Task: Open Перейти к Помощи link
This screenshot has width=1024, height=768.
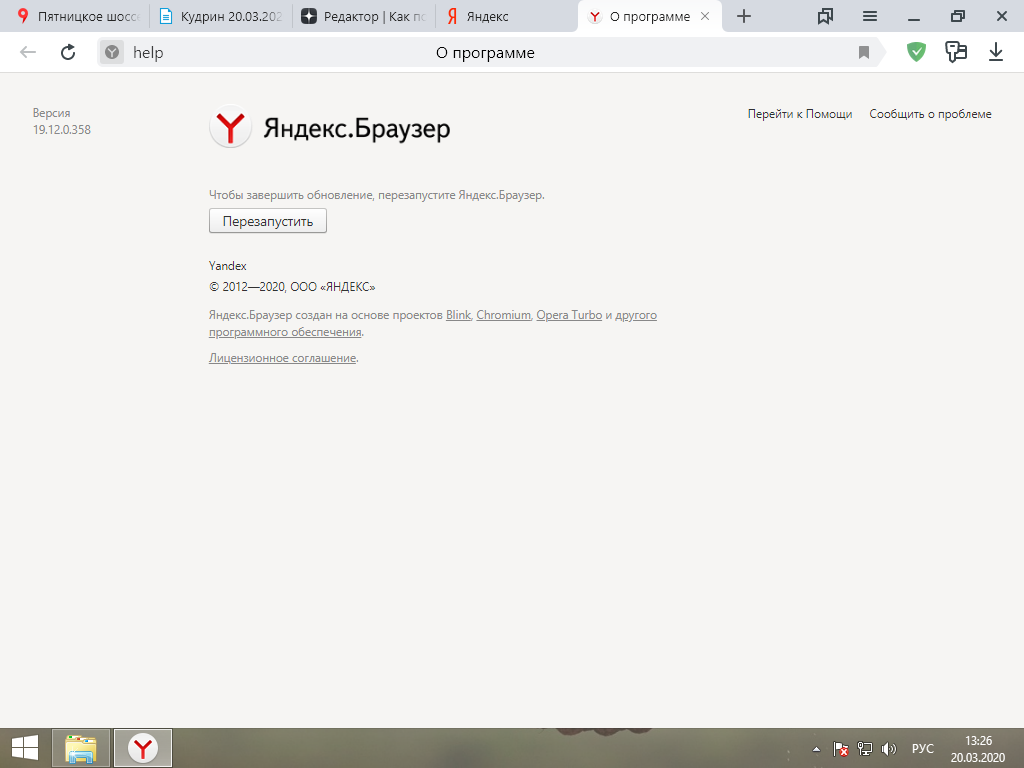Action: (800, 114)
